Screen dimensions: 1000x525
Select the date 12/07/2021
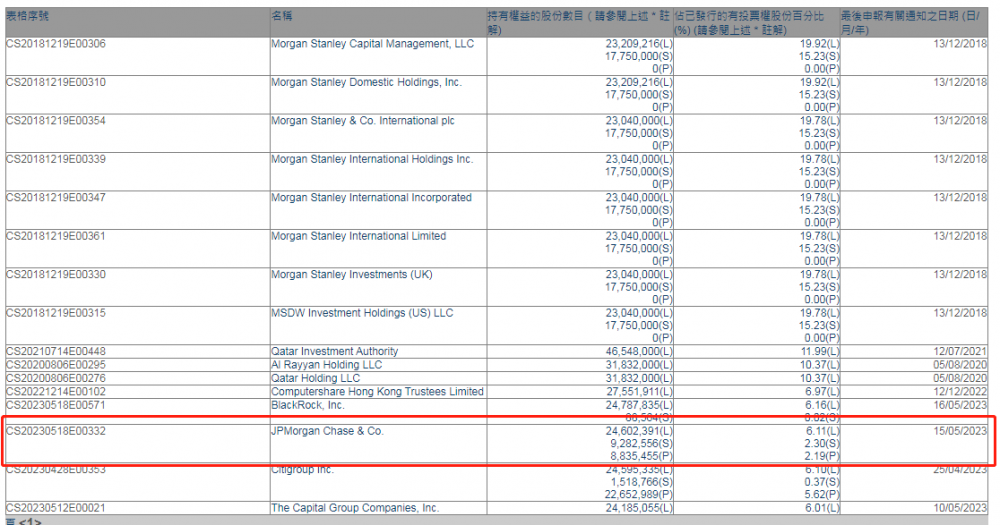(960, 351)
